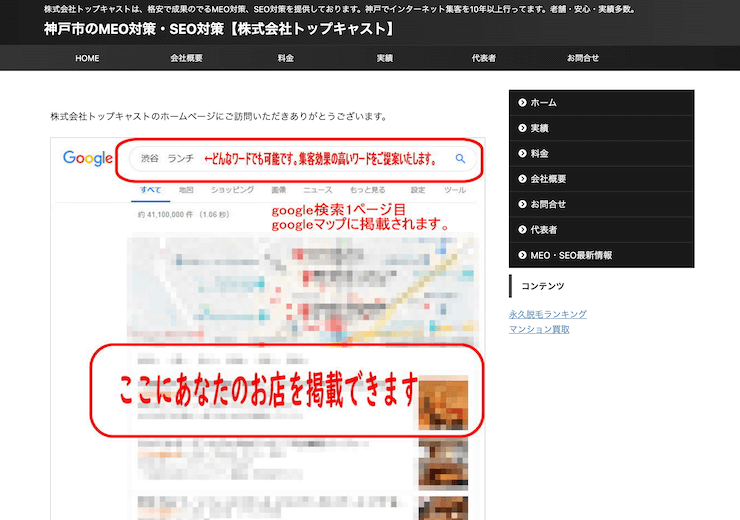Open 実績 in the top navigation bar
Screen dimensions: 740x520
pyautogui.click(x=385, y=58)
